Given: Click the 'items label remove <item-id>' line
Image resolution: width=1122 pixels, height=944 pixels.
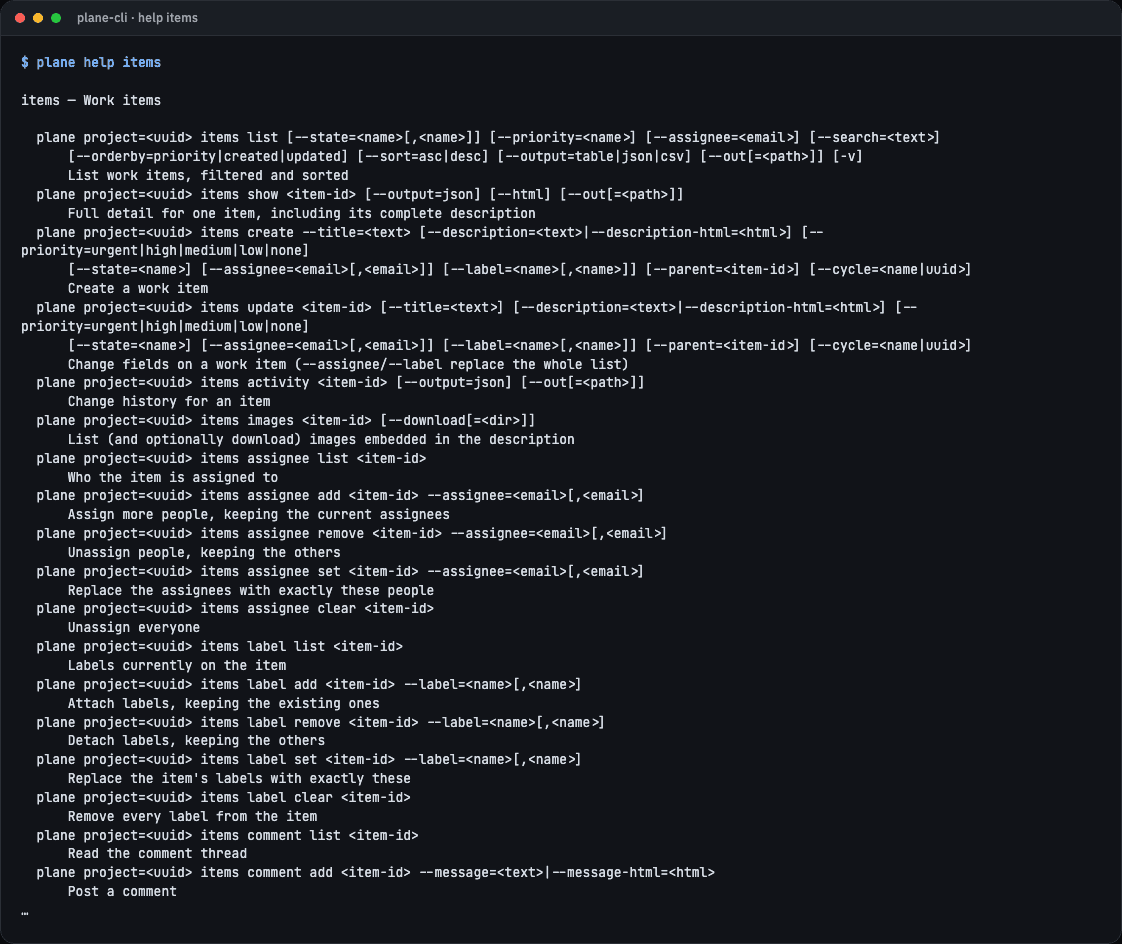Looking at the screenshot, I should click(321, 722).
